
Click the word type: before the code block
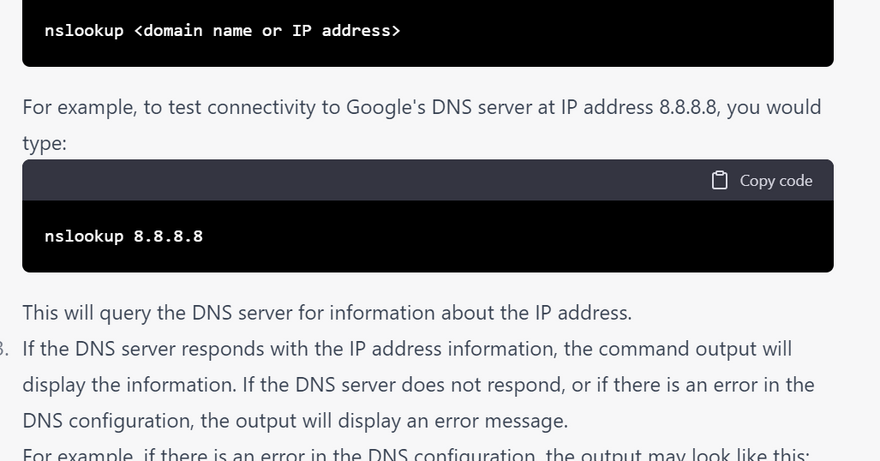pos(44,144)
